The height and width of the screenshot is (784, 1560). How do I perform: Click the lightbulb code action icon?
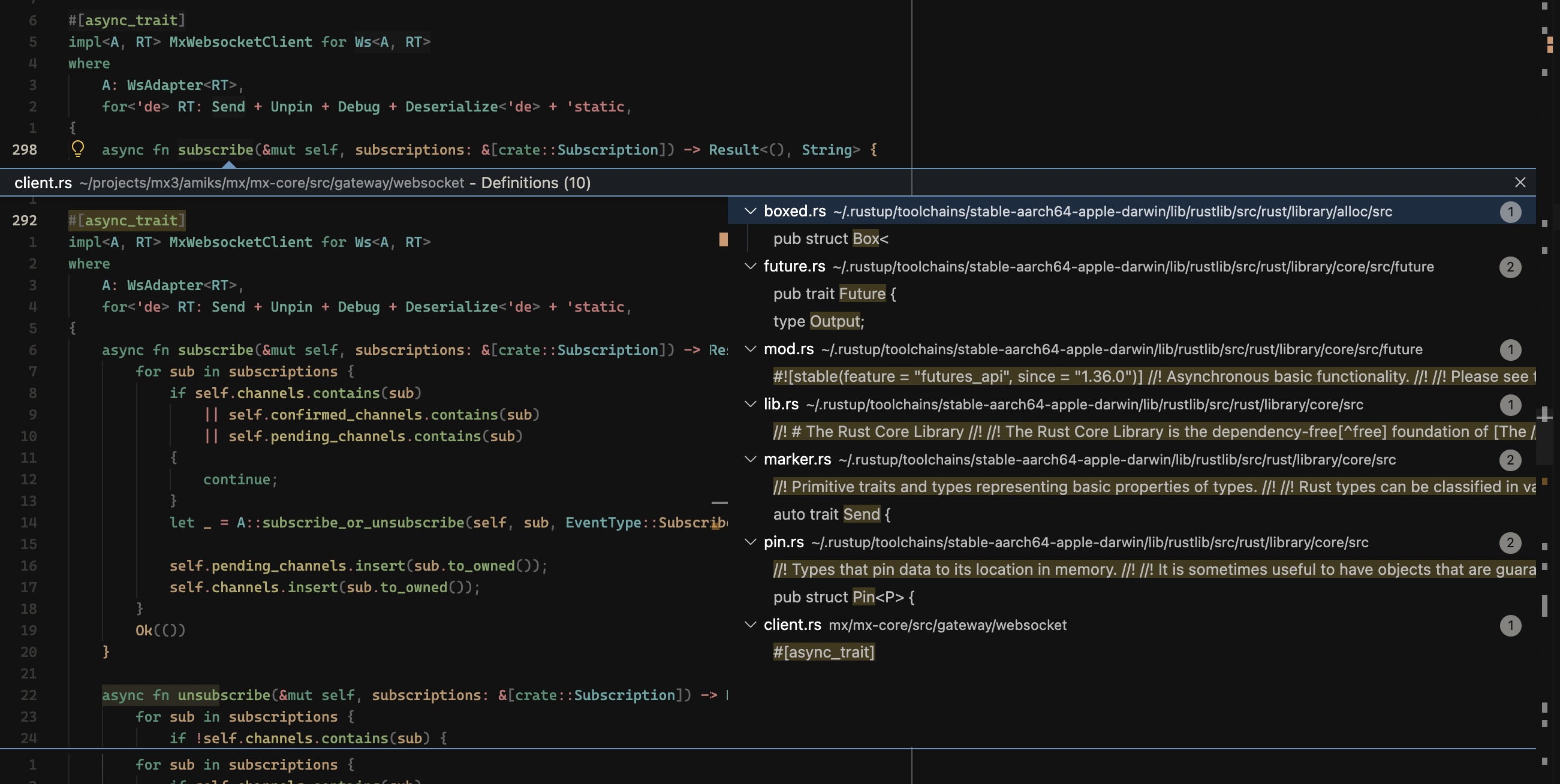click(77, 148)
